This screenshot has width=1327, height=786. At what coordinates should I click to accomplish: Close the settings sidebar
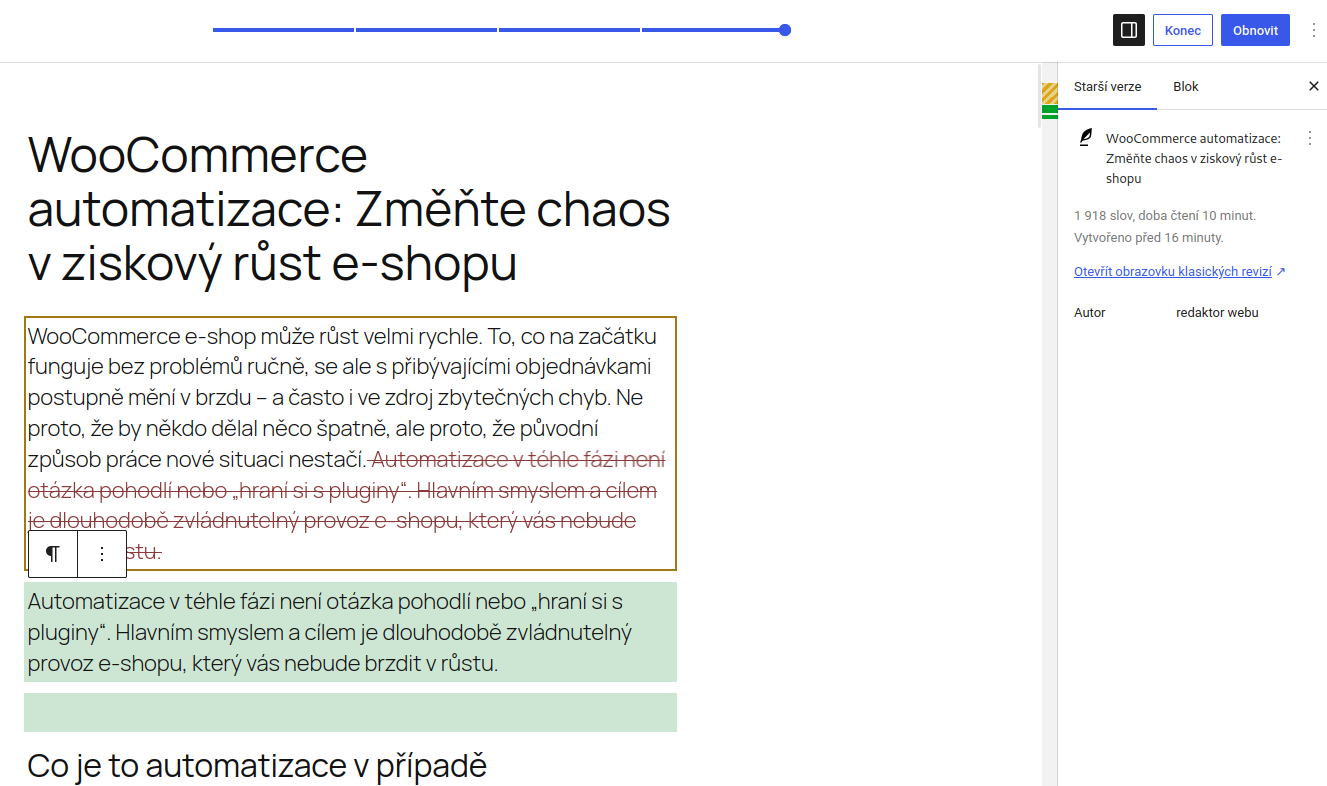[1314, 87]
